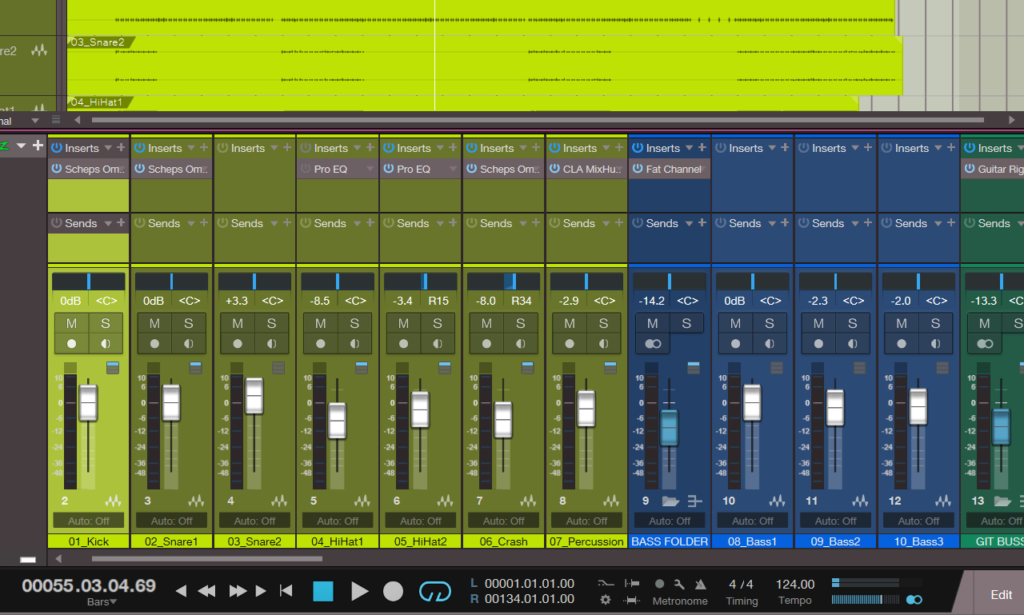Solo the 06_Crash channel
This screenshot has width=1024, height=615.
(520, 323)
